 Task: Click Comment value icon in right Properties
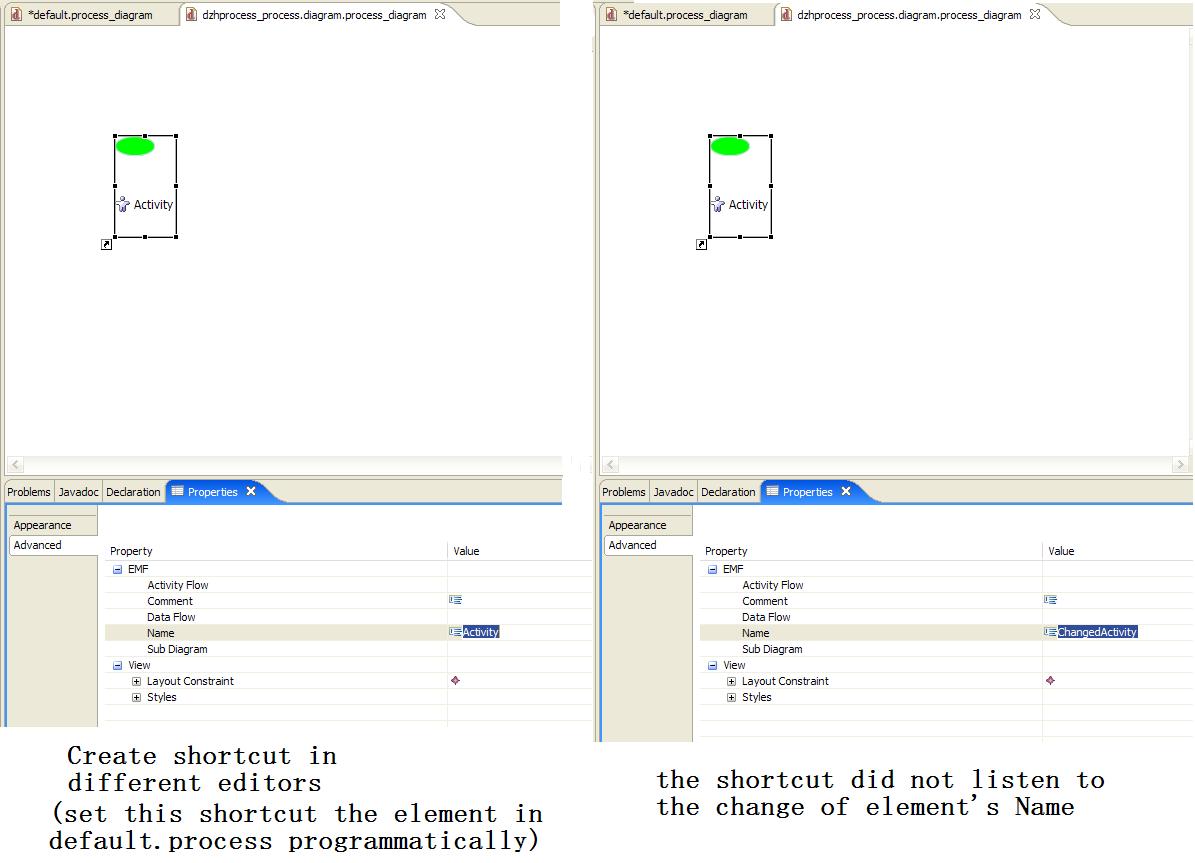(1051, 600)
